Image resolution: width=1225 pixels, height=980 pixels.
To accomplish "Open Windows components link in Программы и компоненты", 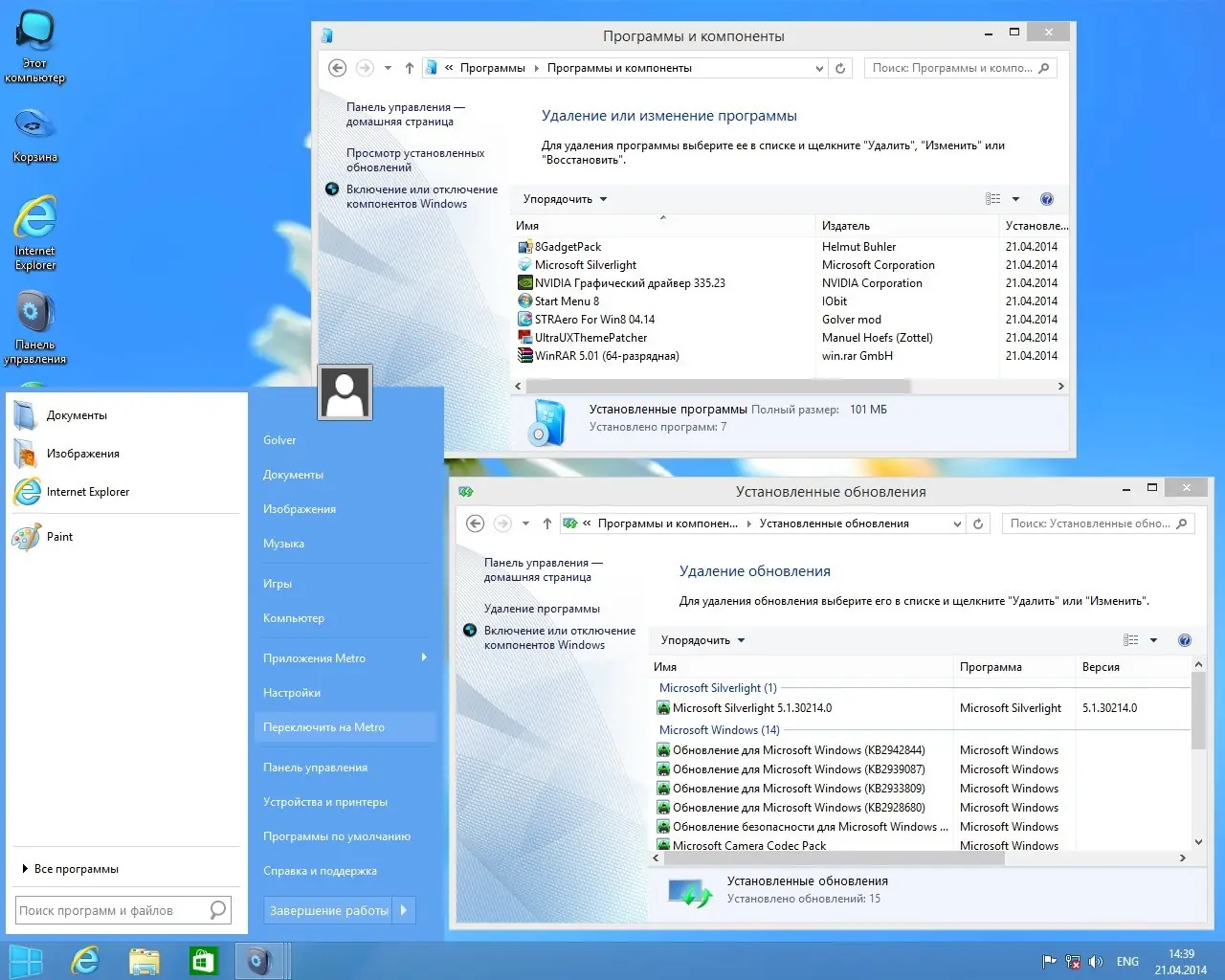I will (x=422, y=196).
